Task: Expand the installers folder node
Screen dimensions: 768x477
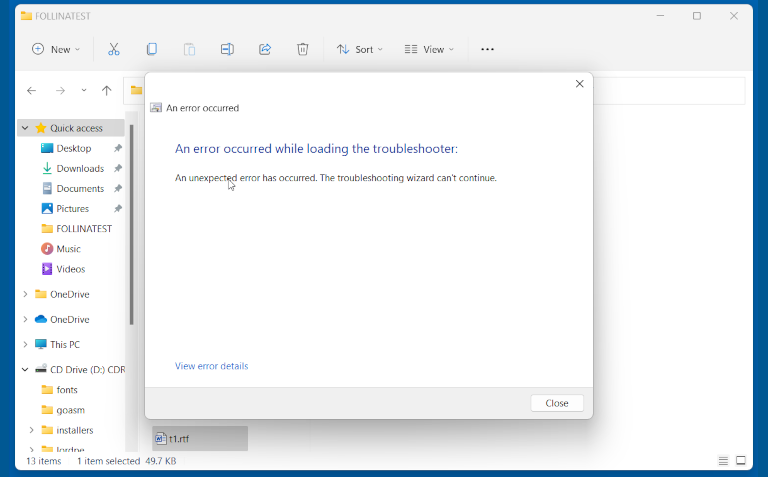Action: click(x=31, y=430)
